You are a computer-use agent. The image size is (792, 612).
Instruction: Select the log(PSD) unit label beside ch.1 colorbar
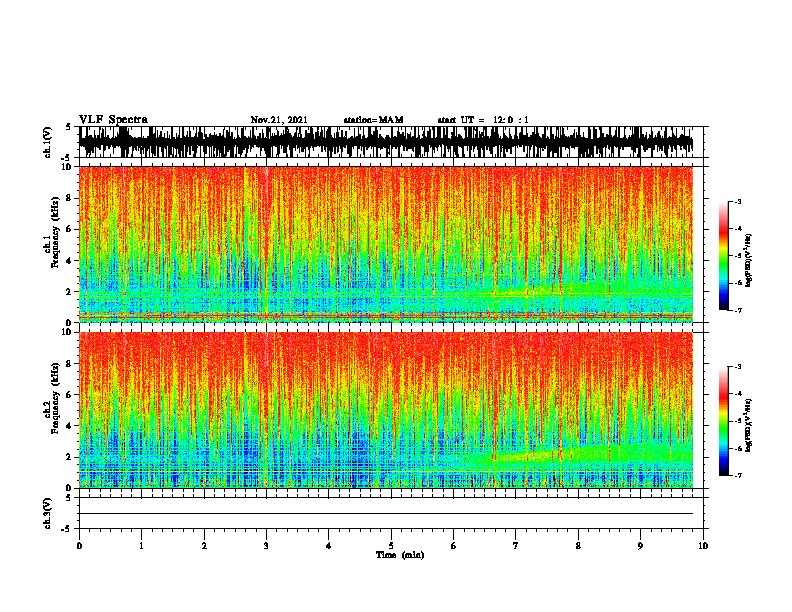click(x=748, y=260)
